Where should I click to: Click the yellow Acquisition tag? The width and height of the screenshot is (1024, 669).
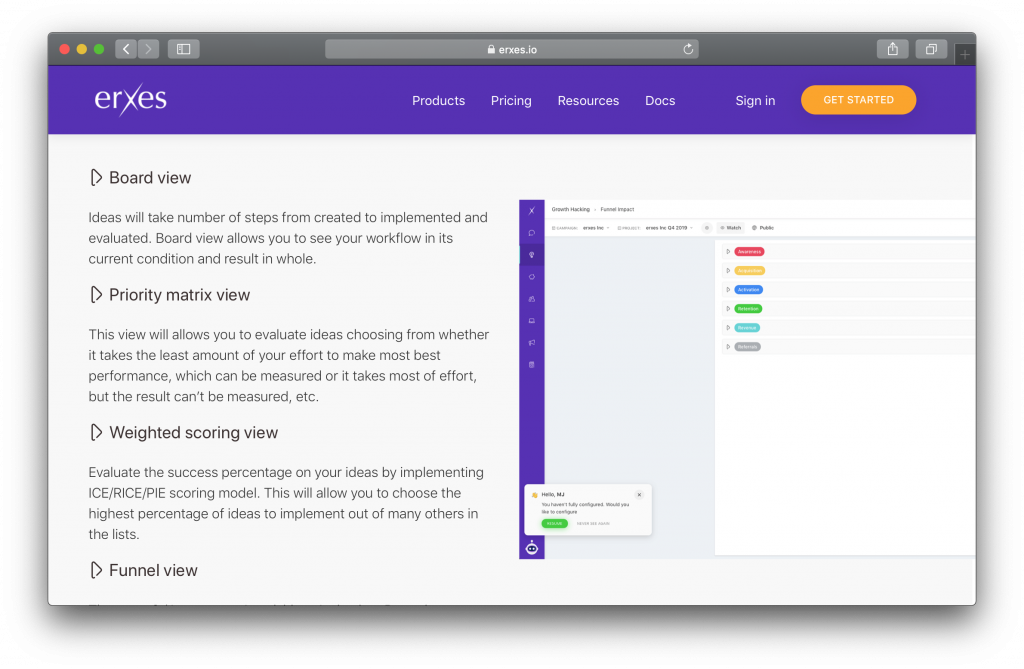click(x=750, y=270)
